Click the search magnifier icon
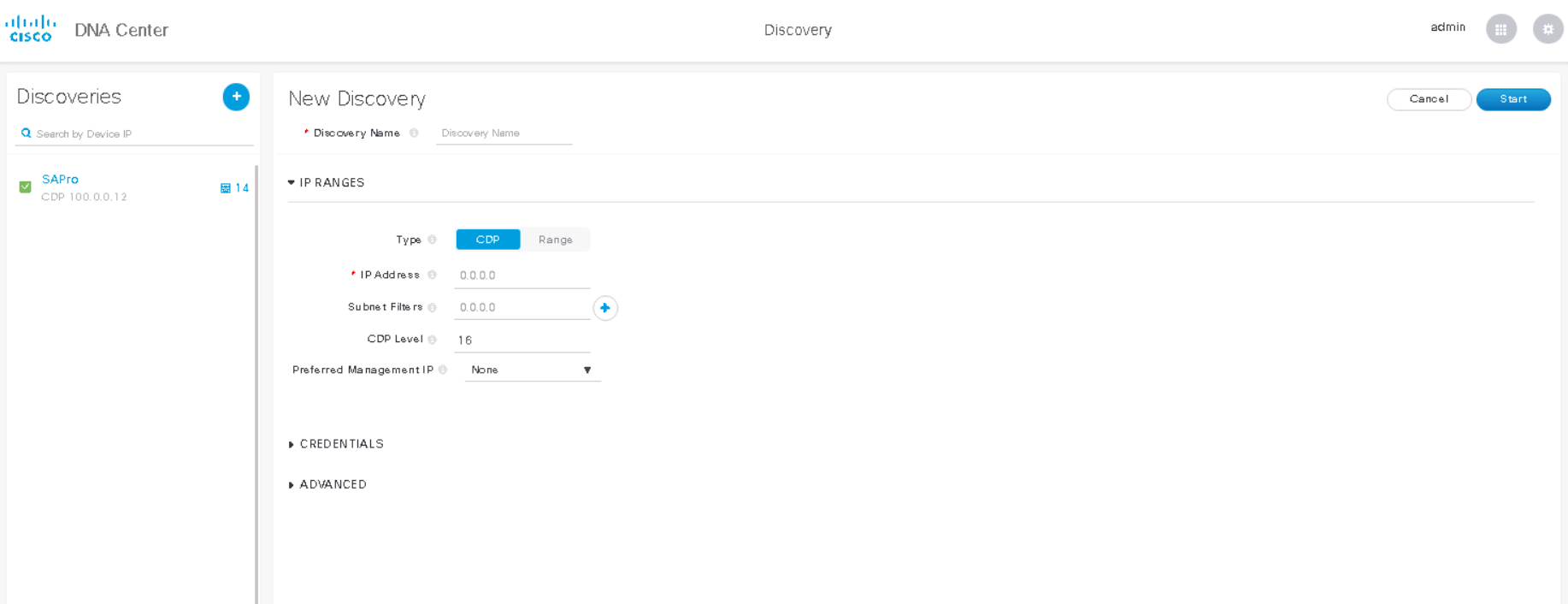 (27, 133)
